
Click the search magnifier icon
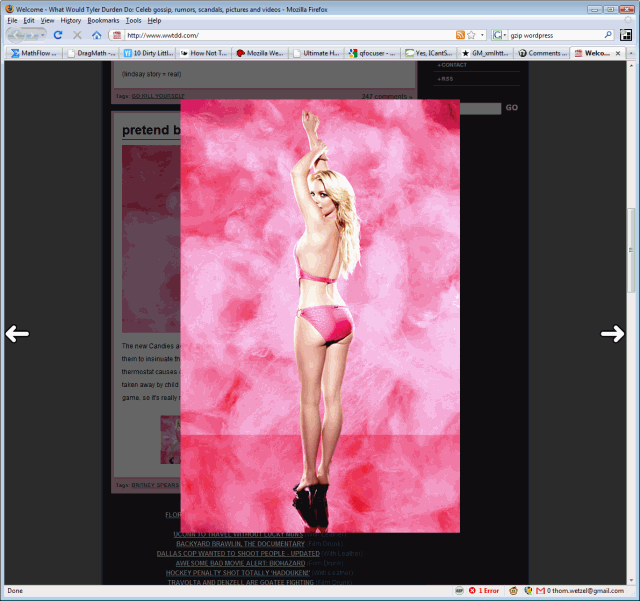point(608,35)
